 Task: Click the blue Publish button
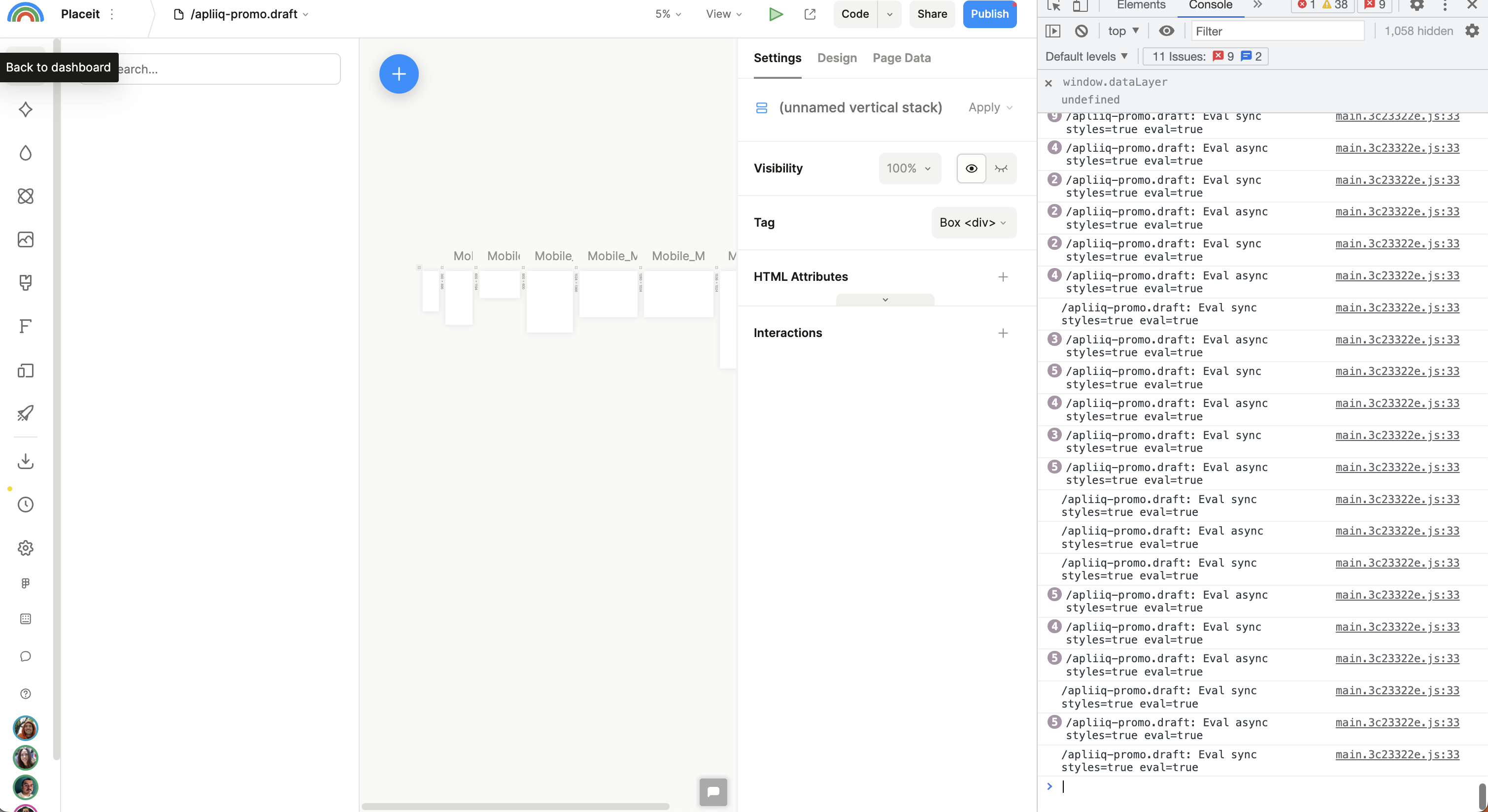(x=989, y=14)
